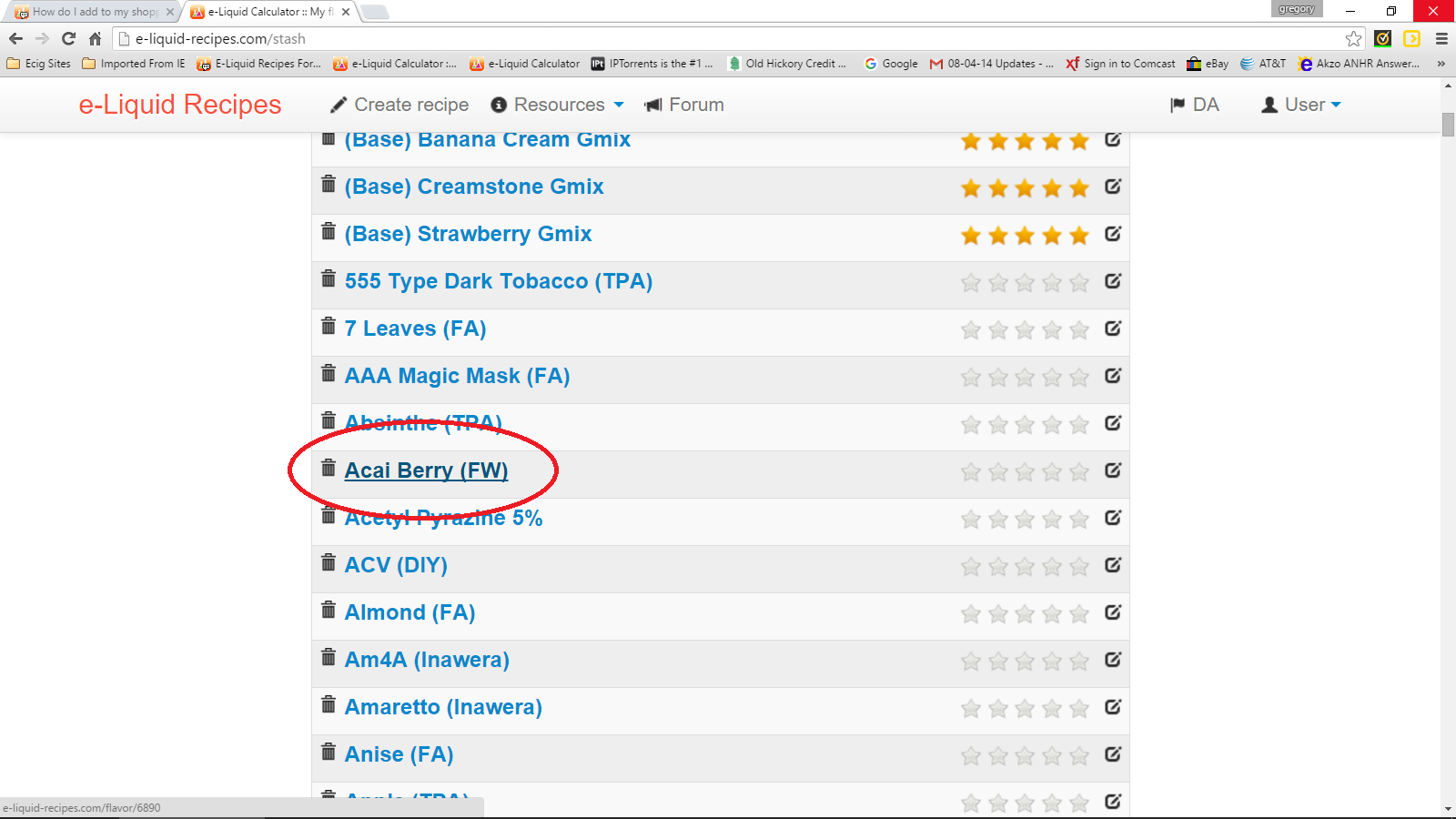Rate Almond (FA) five stars

pyautogui.click(x=1079, y=614)
